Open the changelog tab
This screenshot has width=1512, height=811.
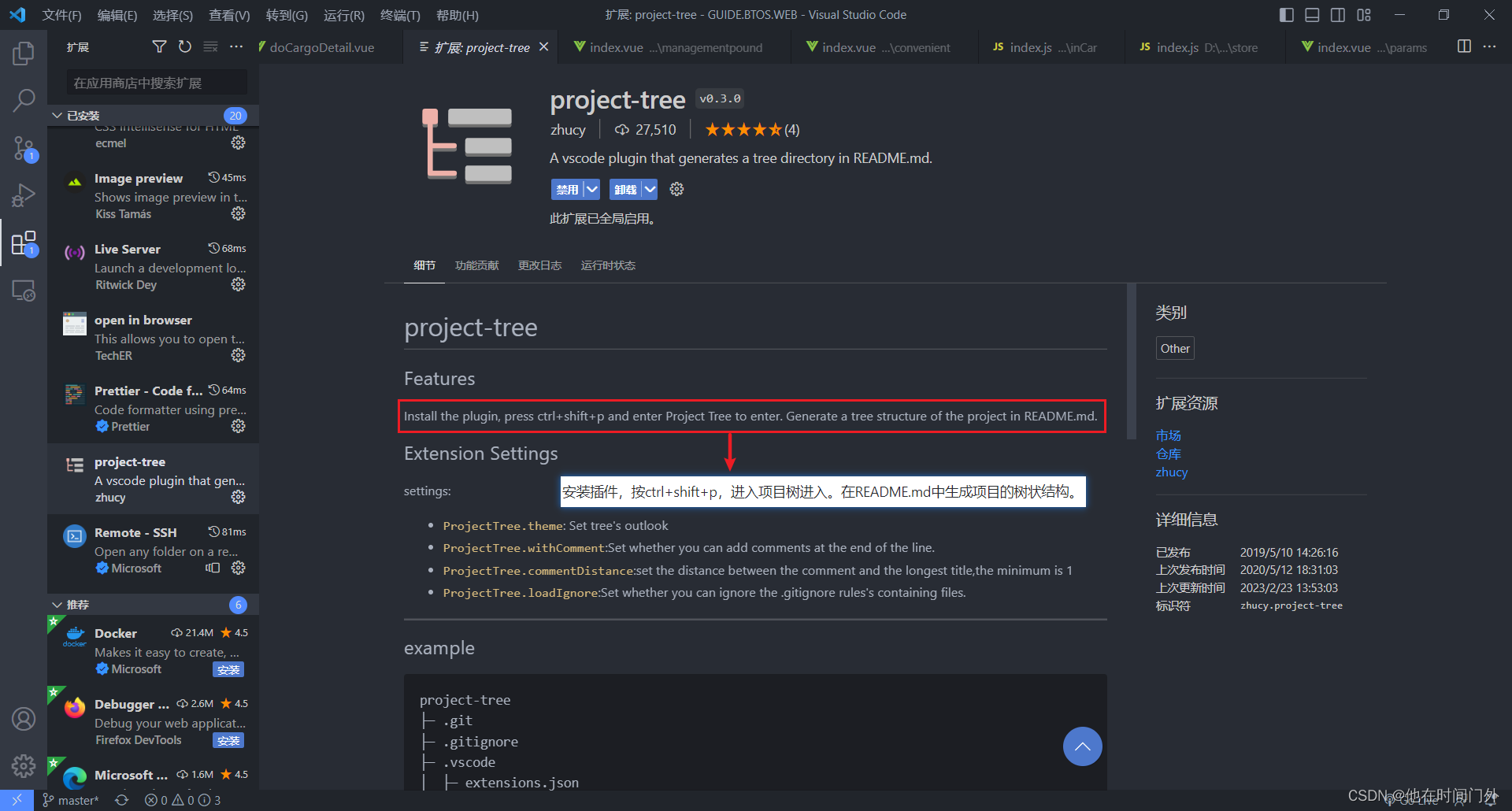(x=539, y=265)
